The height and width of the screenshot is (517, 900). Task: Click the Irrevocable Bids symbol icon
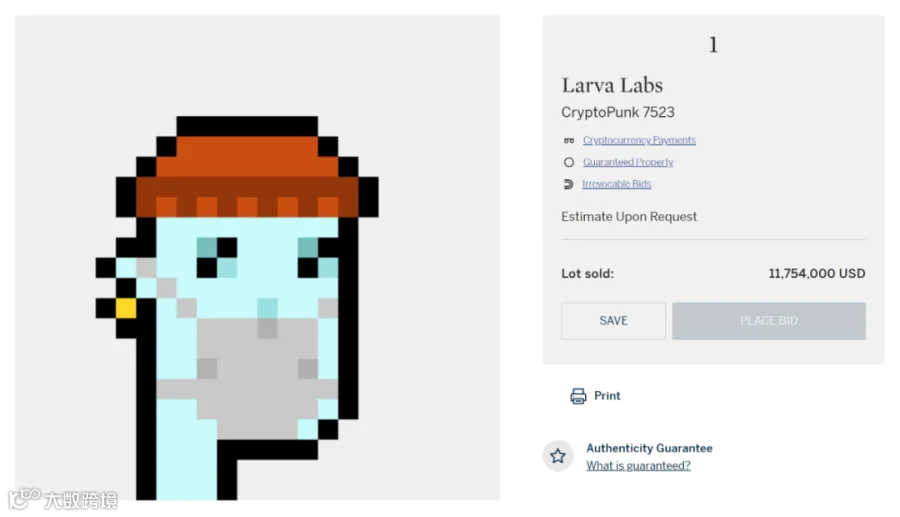click(568, 184)
